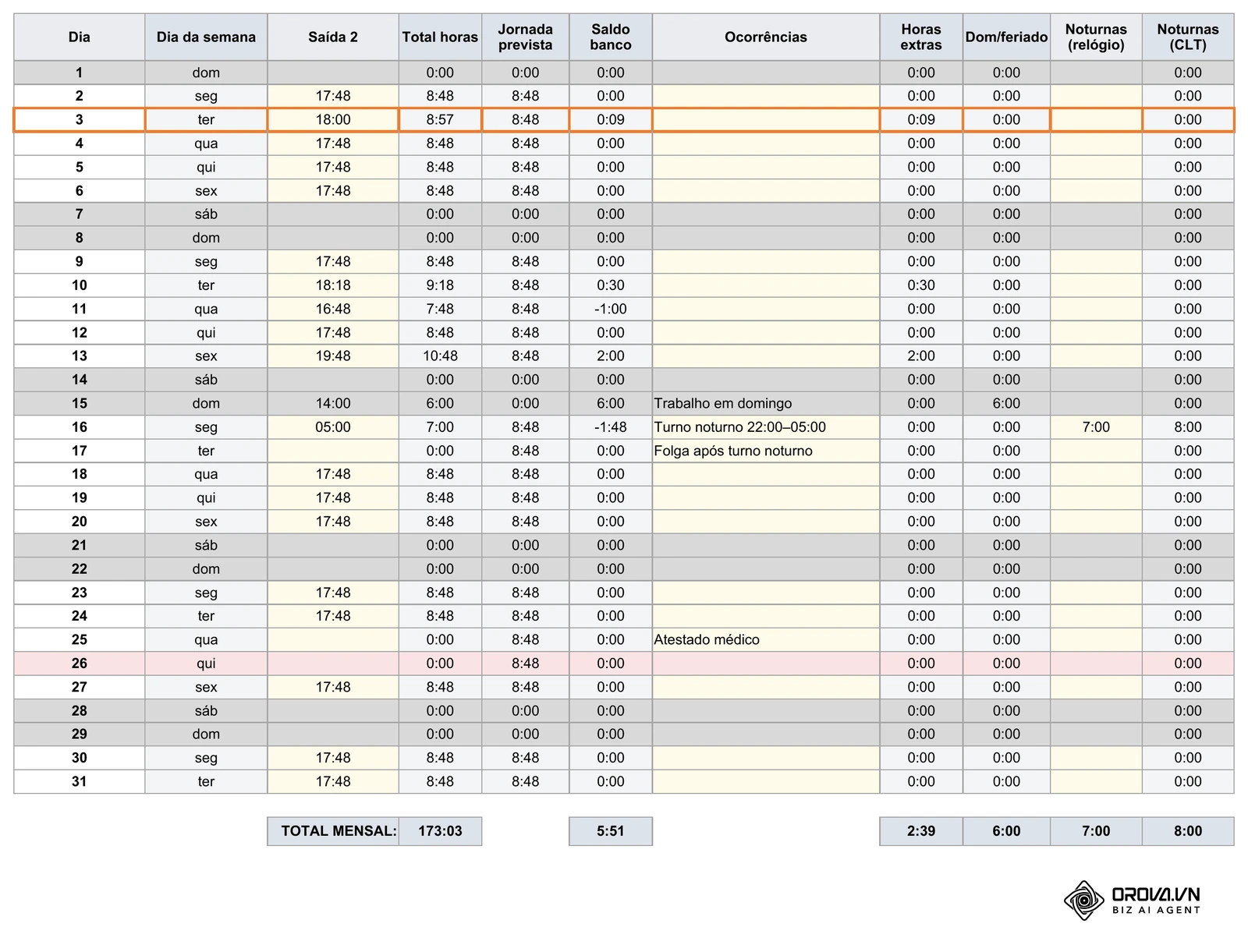Select the 'Jornada prevista' header cell
Viewport: 1248px width, 952px height.
point(525,37)
